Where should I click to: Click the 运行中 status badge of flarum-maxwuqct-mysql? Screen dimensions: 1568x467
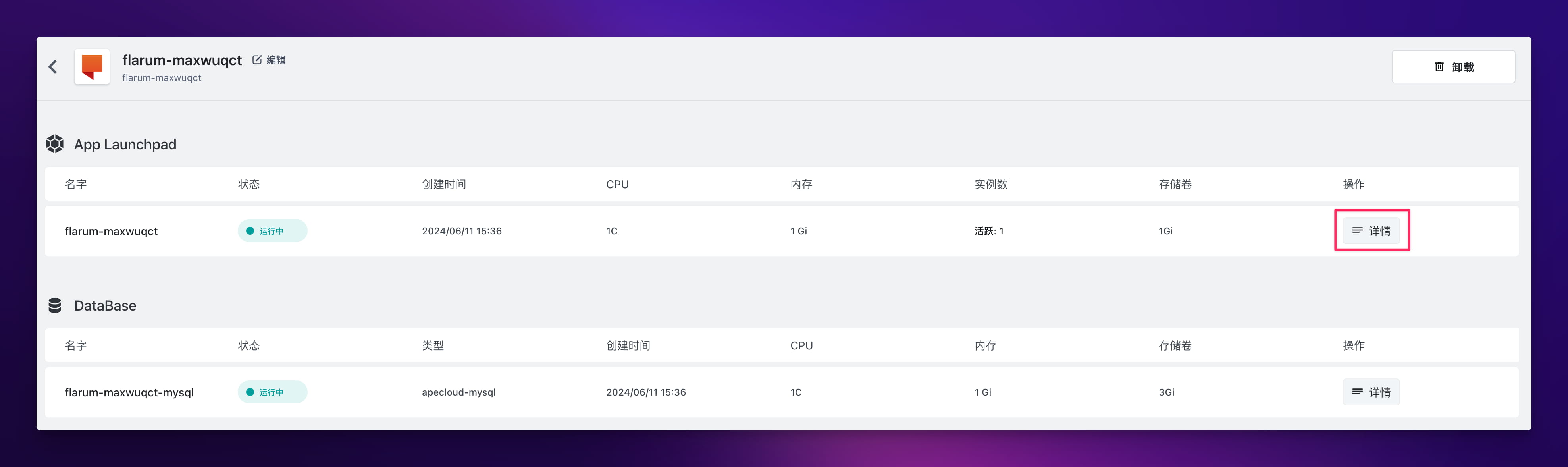pyautogui.click(x=272, y=392)
